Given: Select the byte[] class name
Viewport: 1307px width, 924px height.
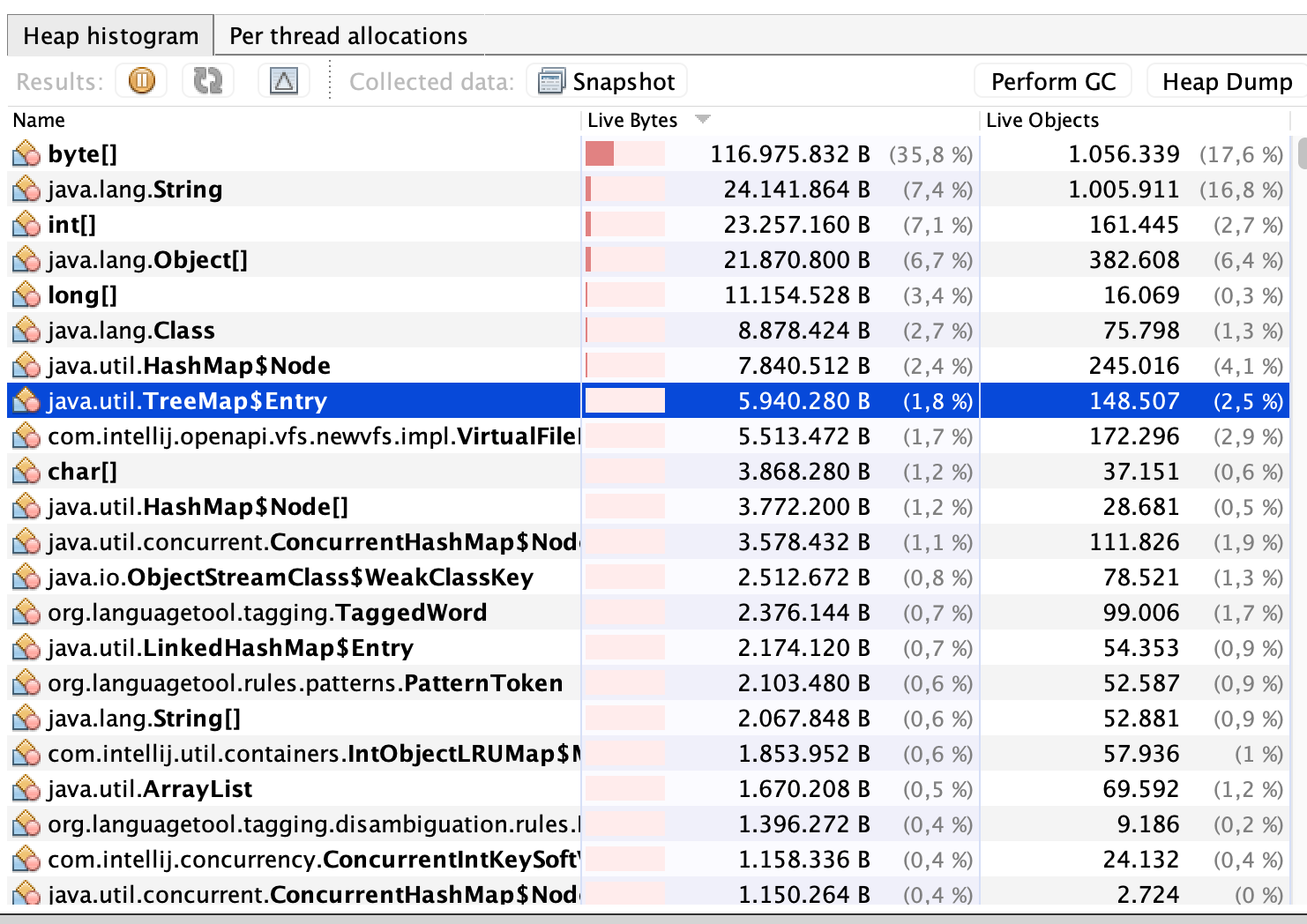Looking at the screenshot, I should (82, 154).
